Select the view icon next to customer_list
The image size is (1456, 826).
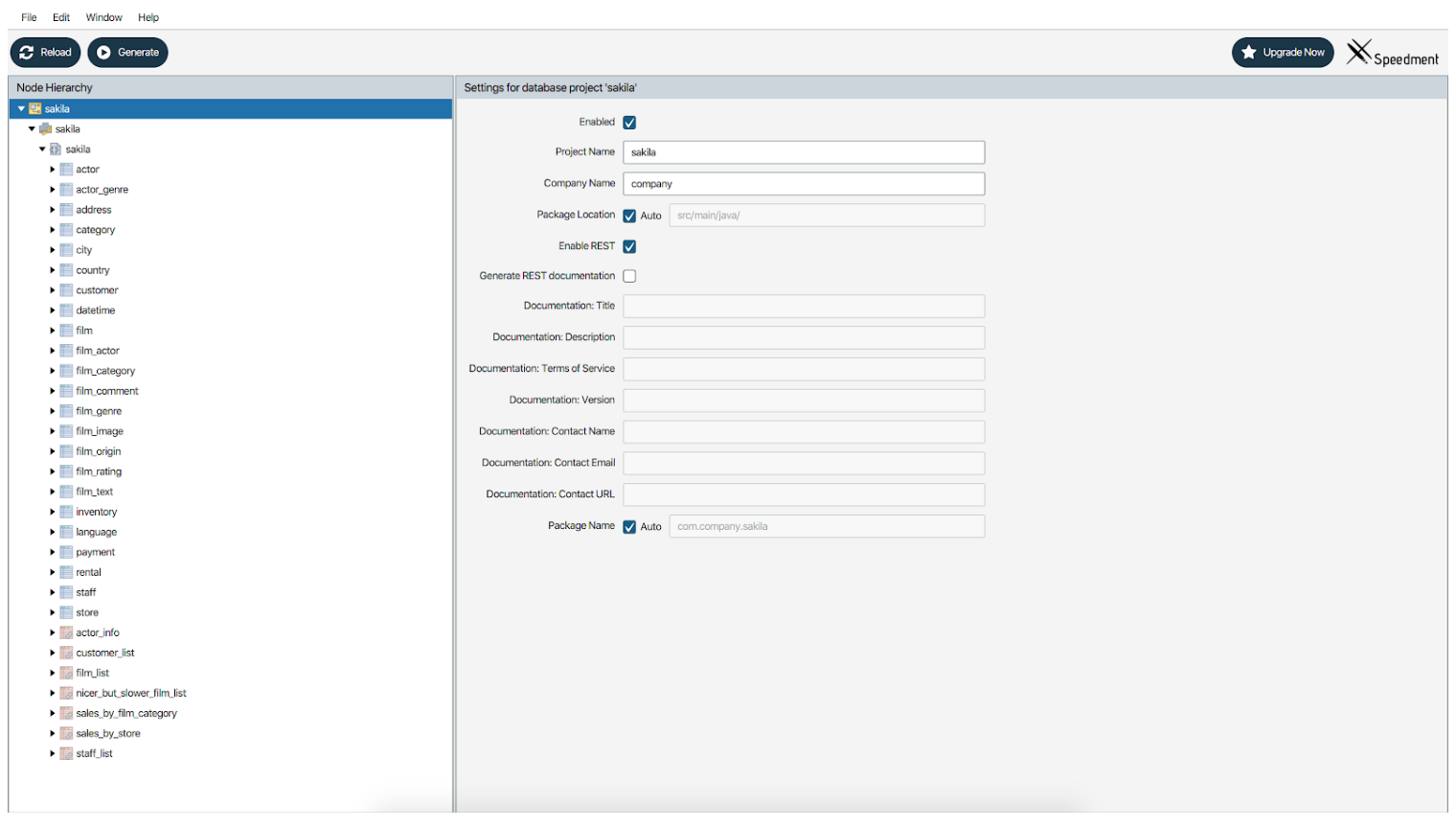point(65,653)
